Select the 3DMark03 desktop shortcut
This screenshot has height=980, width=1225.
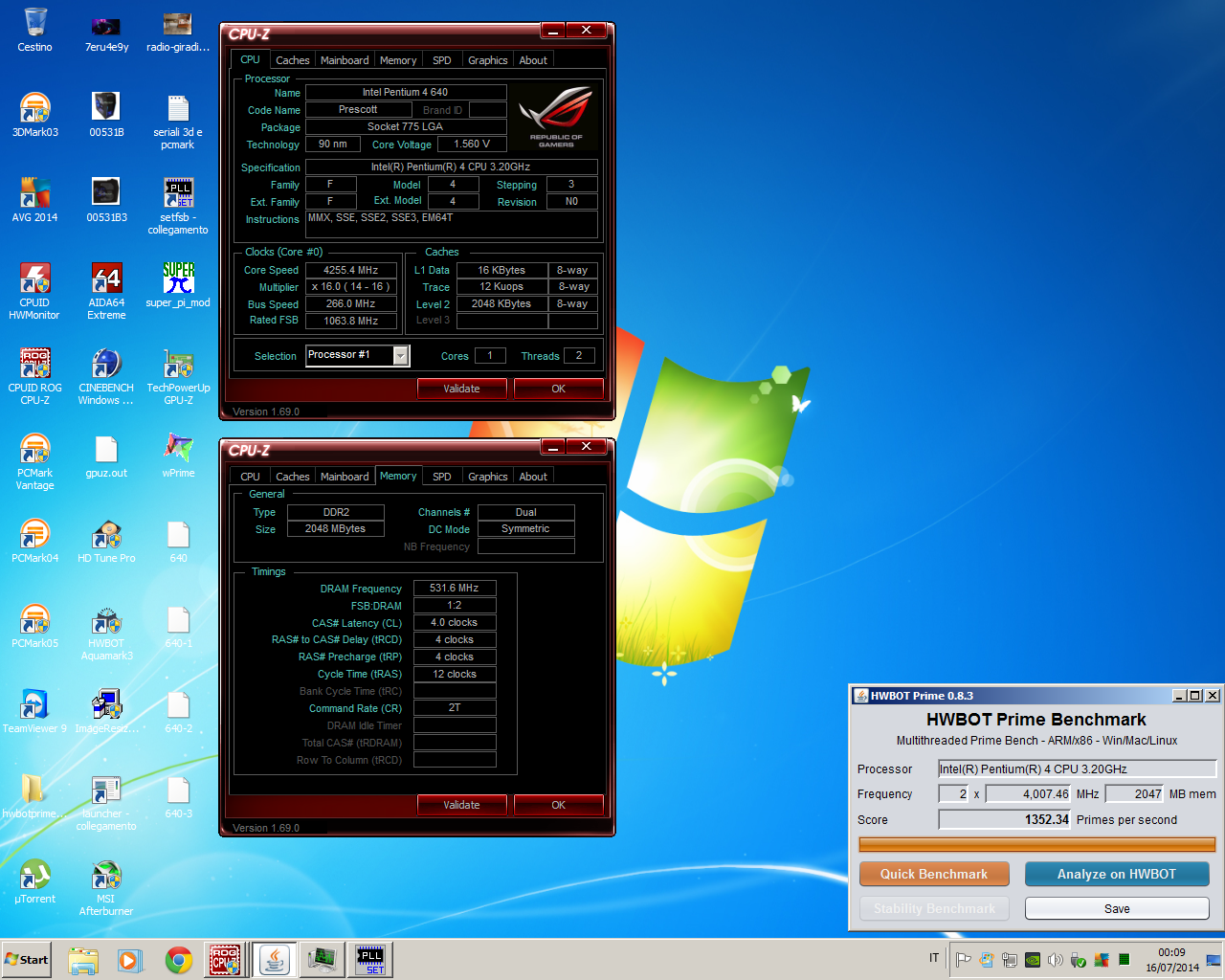[x=35, y=115]
